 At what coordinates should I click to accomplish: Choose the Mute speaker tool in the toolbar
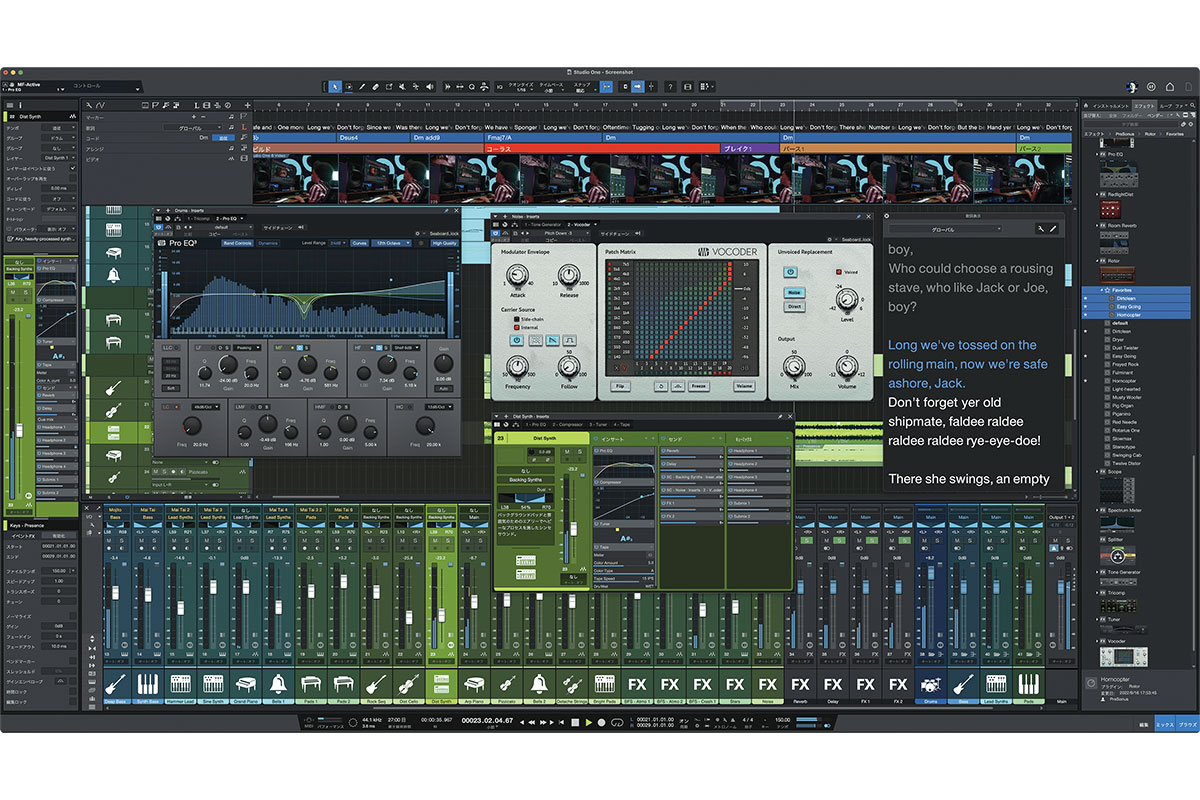(403, 87)
